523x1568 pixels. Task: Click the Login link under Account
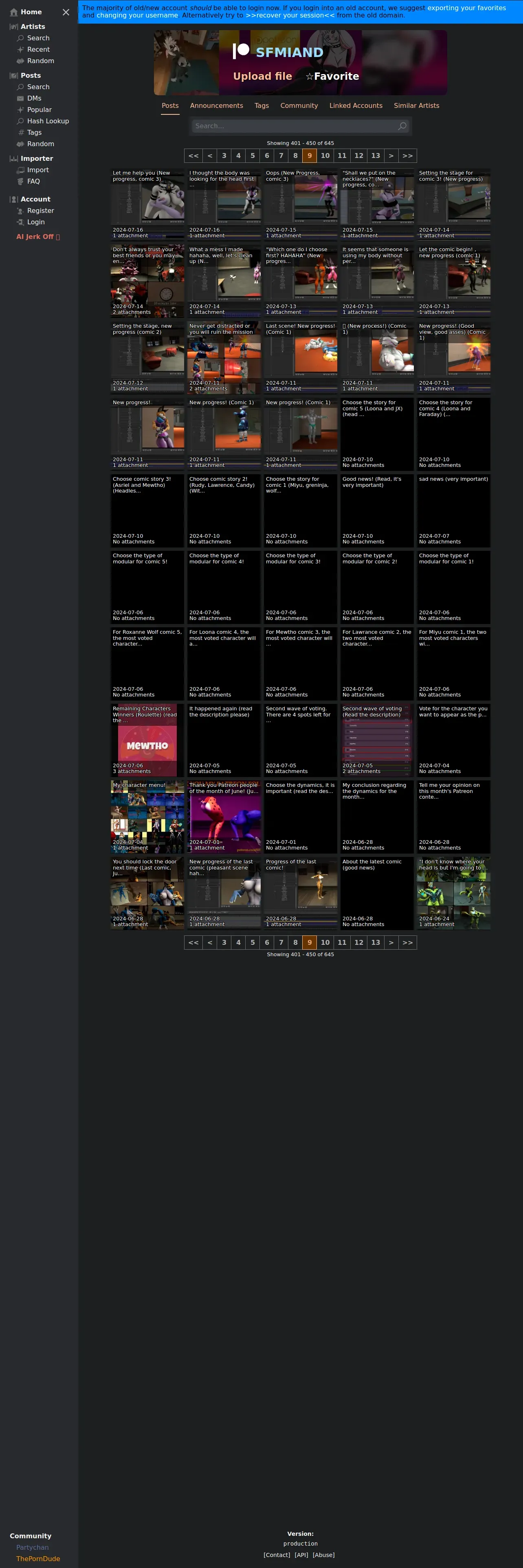pos(36,222)
